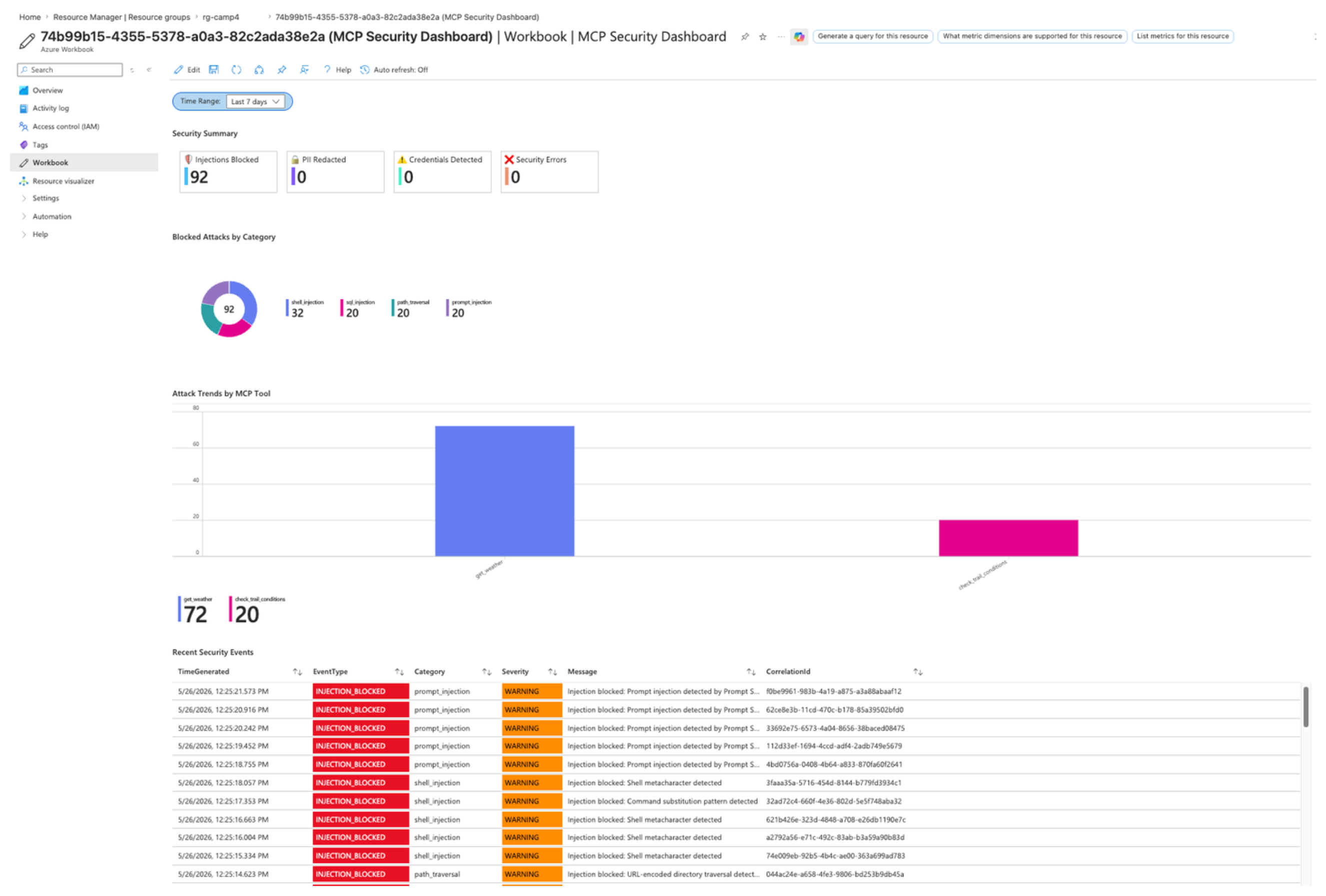Viewport: 1326px width, 896px height.
Task: Sort table by Category column arrows
Action: (x=486, y=671)
